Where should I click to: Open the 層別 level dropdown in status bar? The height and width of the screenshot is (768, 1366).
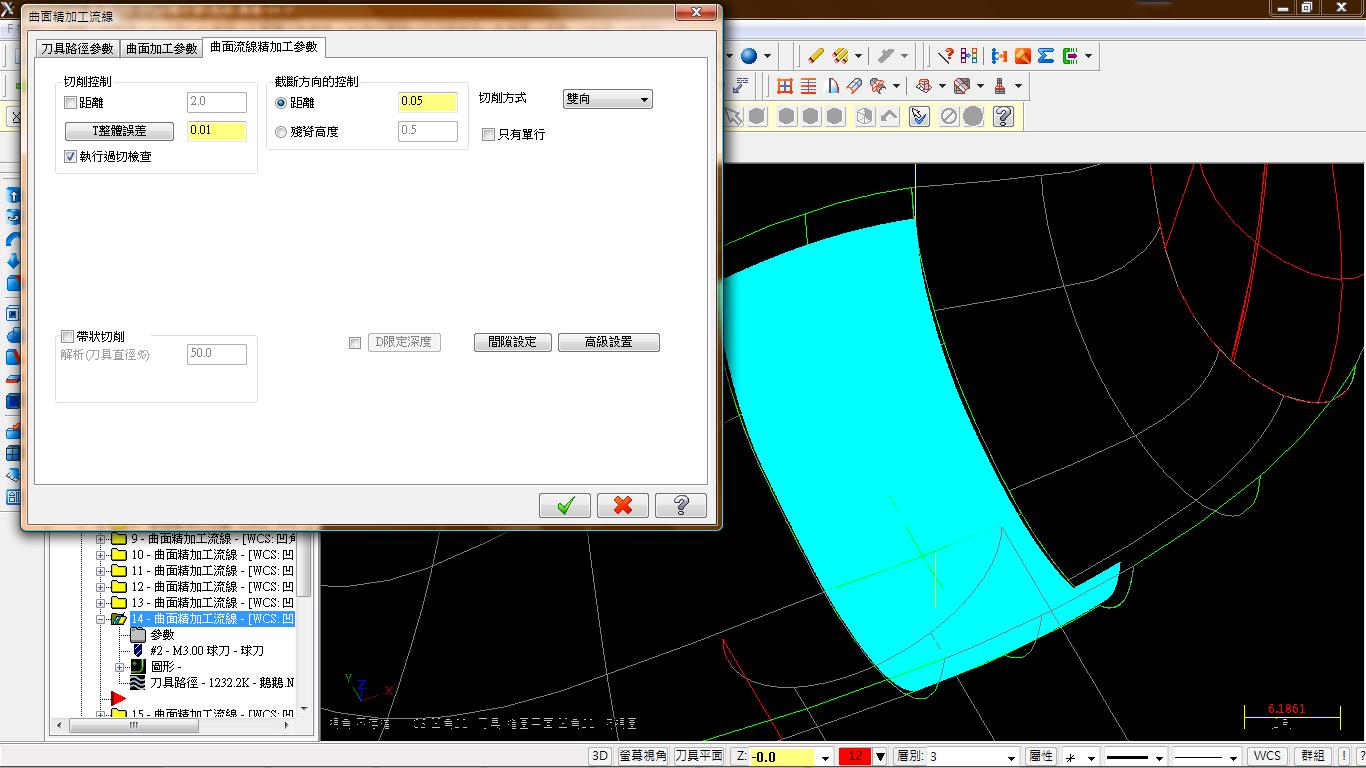(1012, 757)
